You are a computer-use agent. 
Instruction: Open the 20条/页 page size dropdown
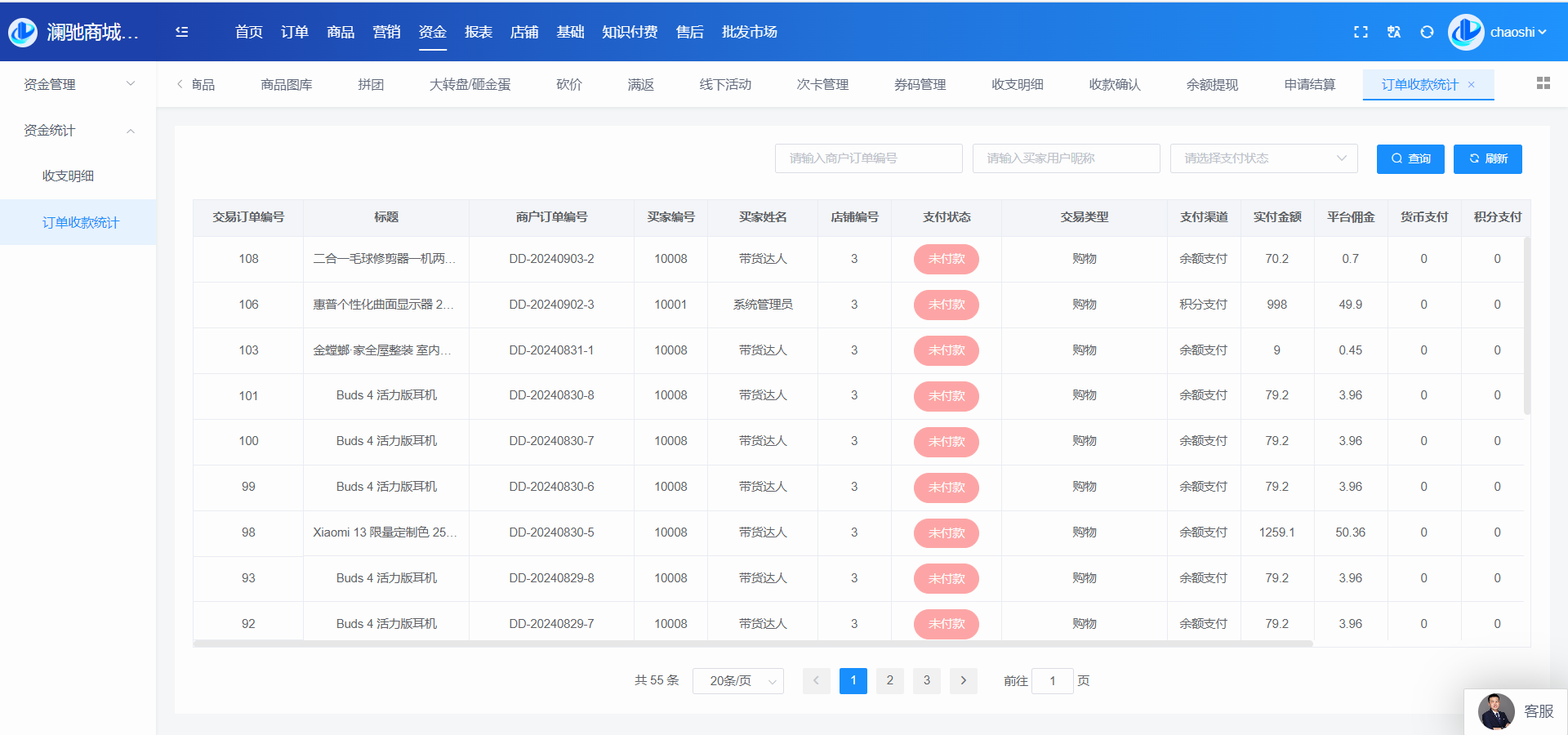point(737,681)
